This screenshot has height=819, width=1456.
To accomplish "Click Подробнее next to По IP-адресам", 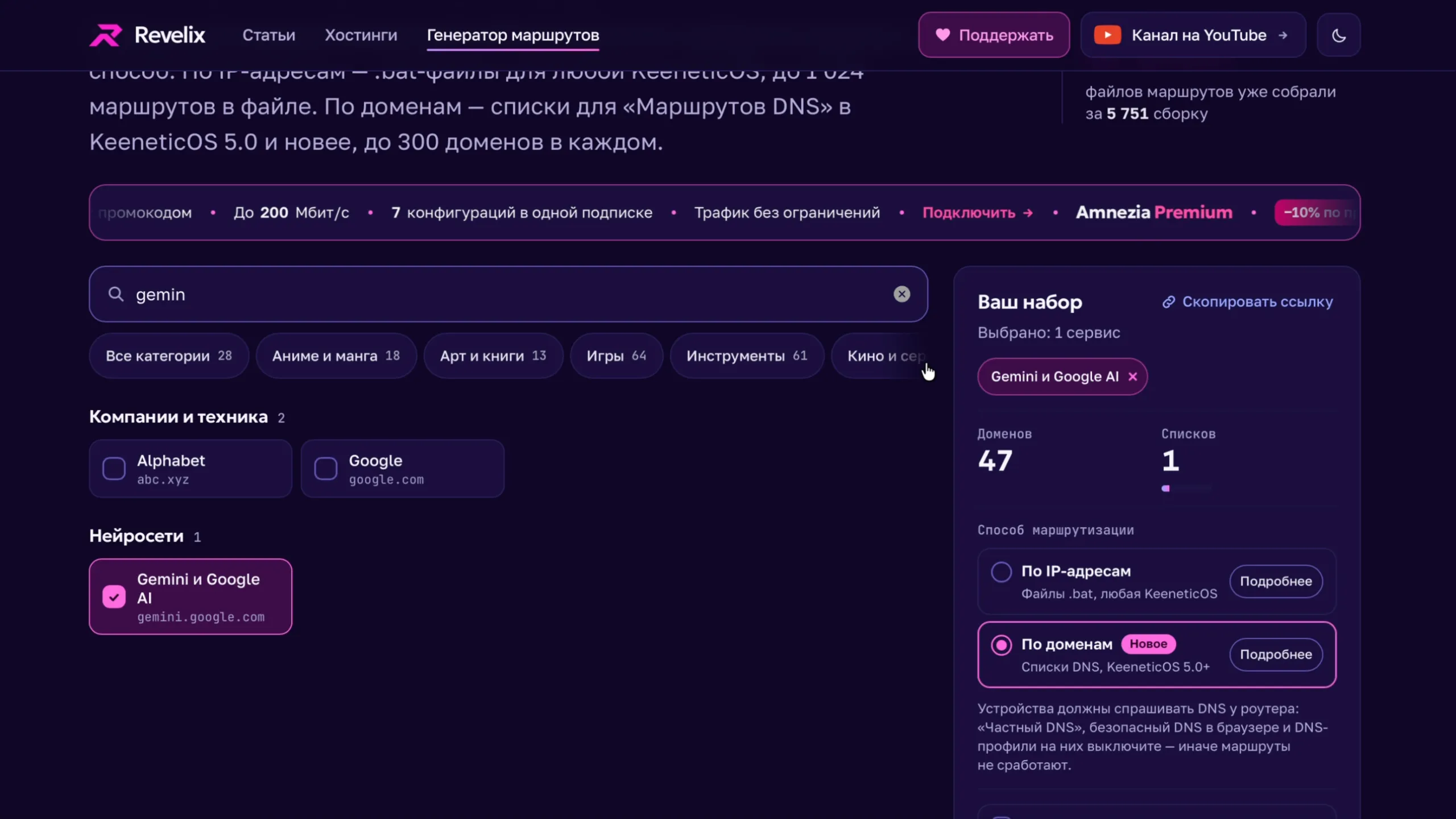I will point(1276,581).
